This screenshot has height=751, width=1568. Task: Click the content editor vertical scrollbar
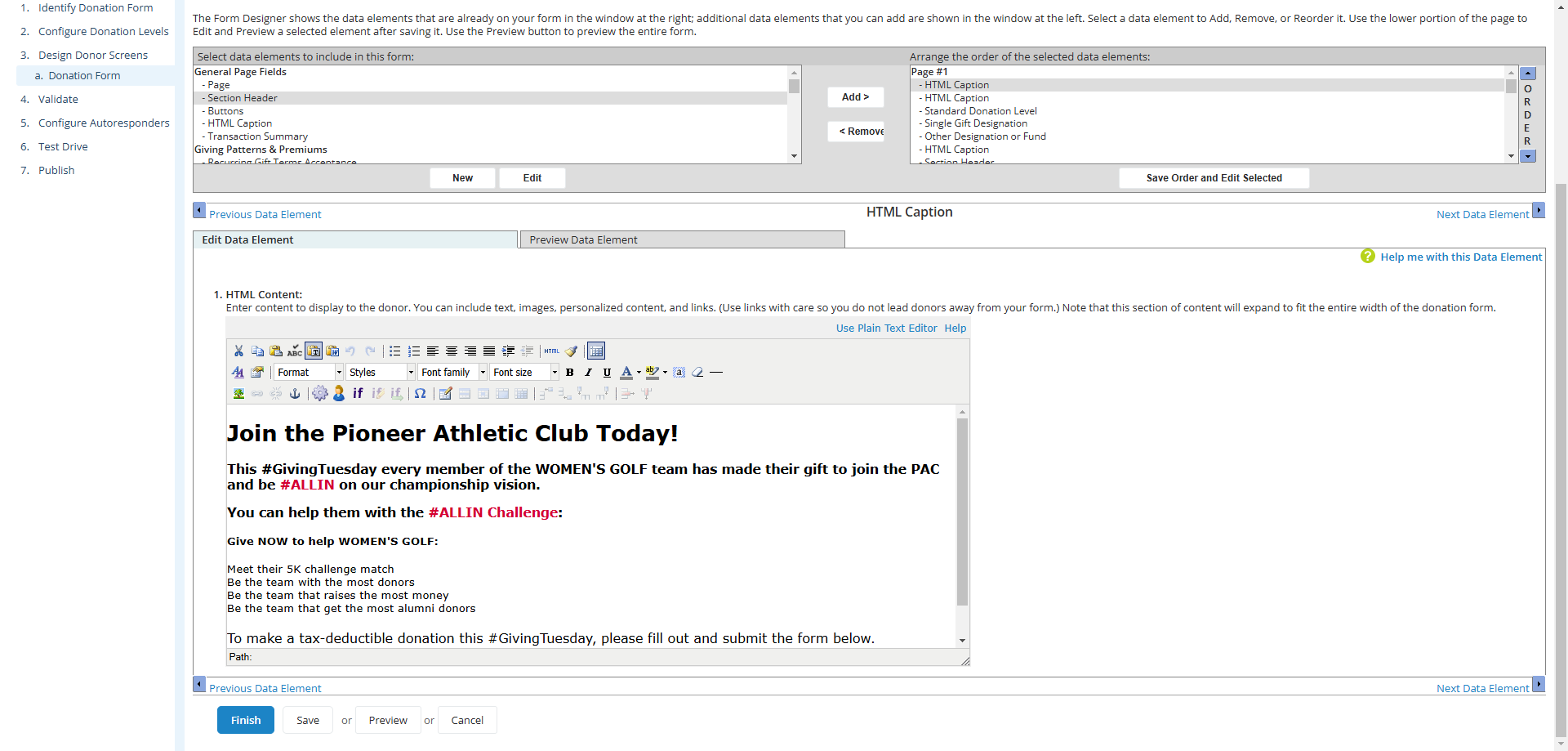point(962,512)
